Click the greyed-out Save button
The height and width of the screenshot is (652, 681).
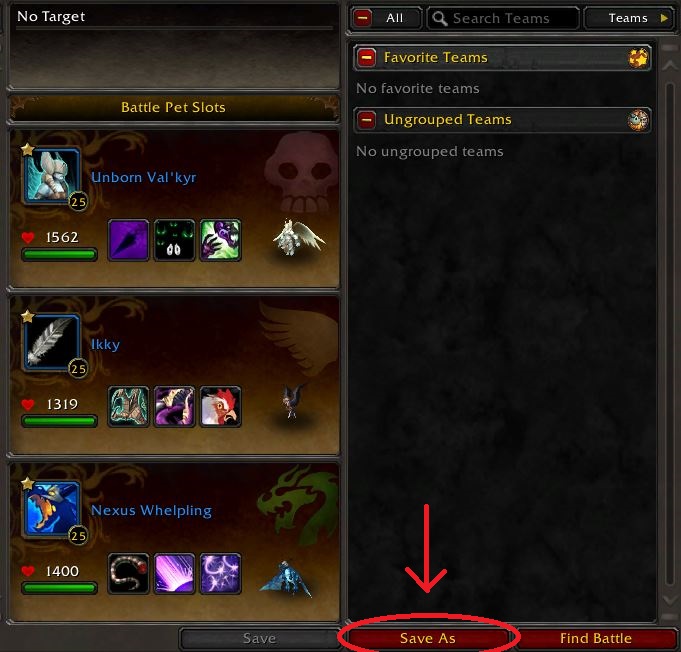259,639
